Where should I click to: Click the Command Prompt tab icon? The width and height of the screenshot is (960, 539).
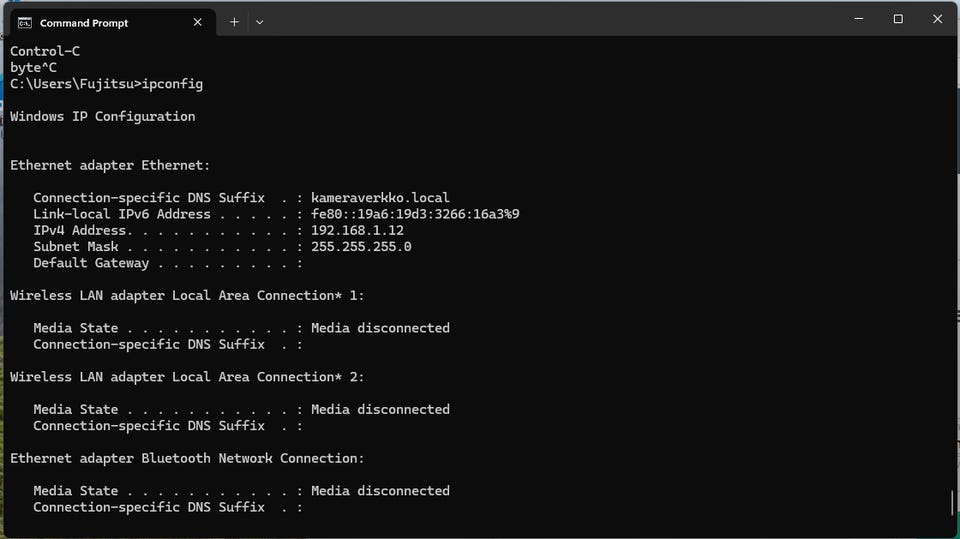point(25,22)
